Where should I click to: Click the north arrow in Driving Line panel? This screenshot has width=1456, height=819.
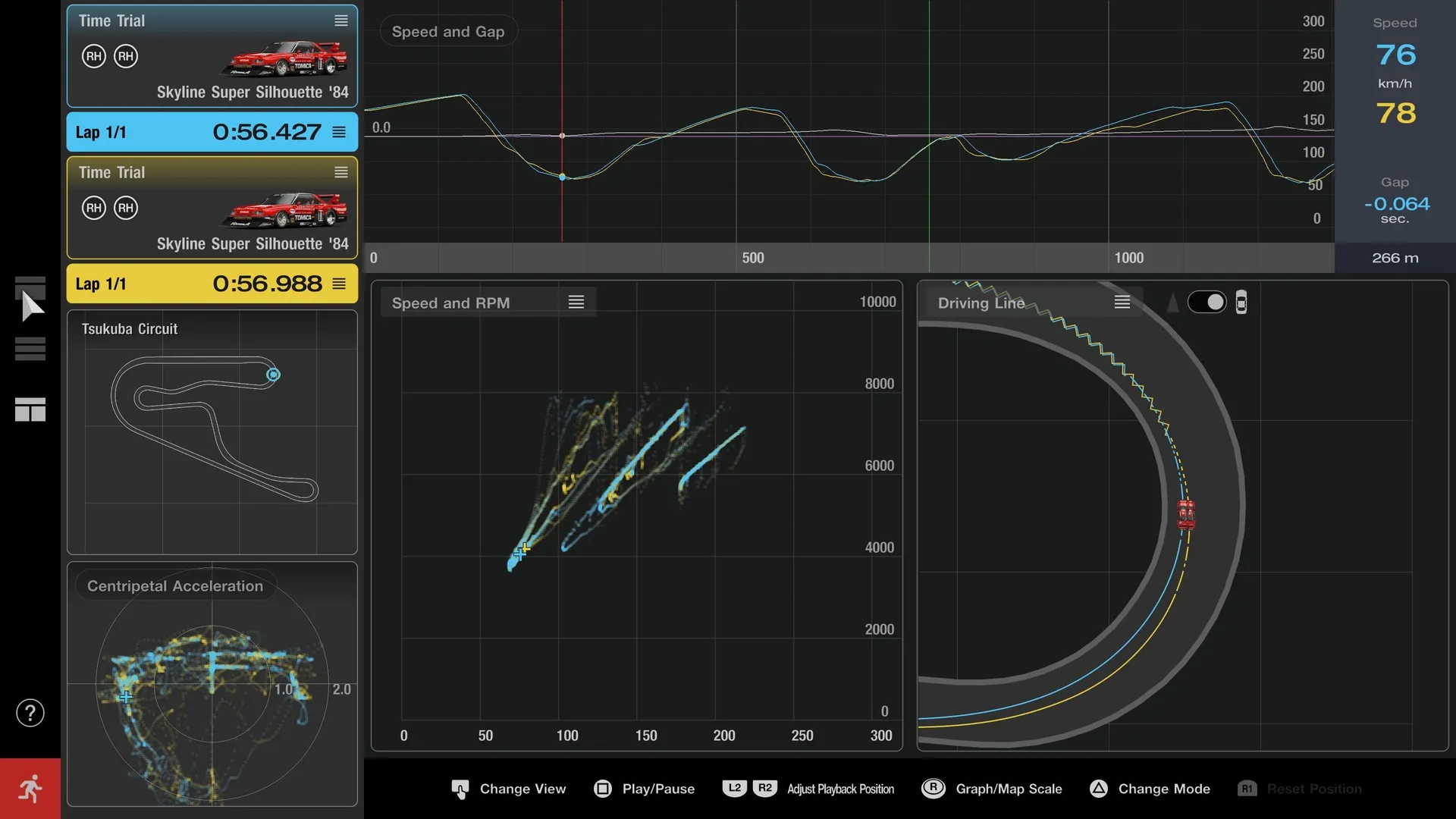point(1172,302)
